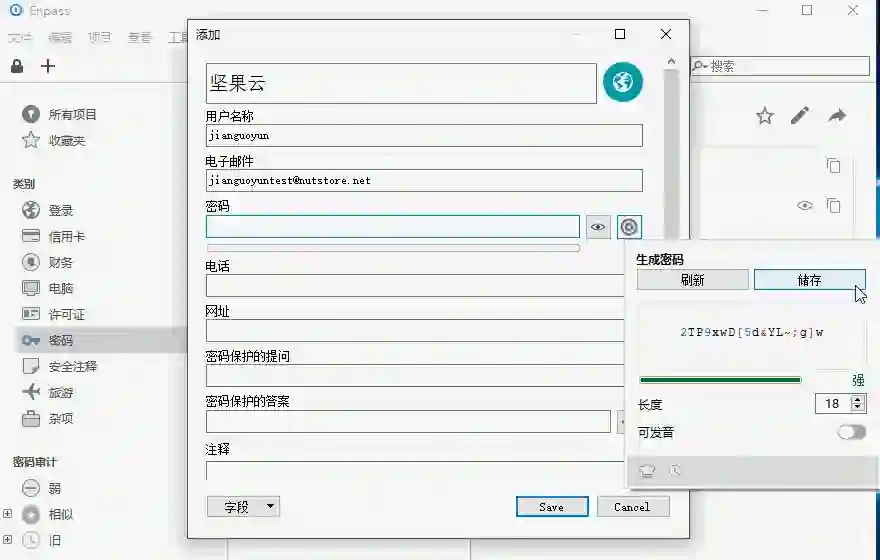
Task: Click the 电子邮件 email field
Action: tap(424, 180)
